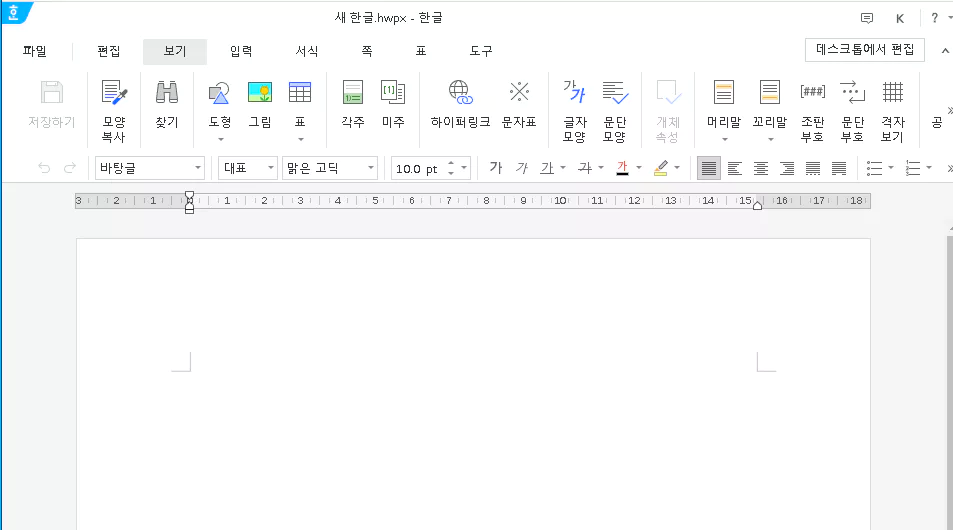Expand underline style dropdown arrow
953x530 pixels.
coord(563,168)
